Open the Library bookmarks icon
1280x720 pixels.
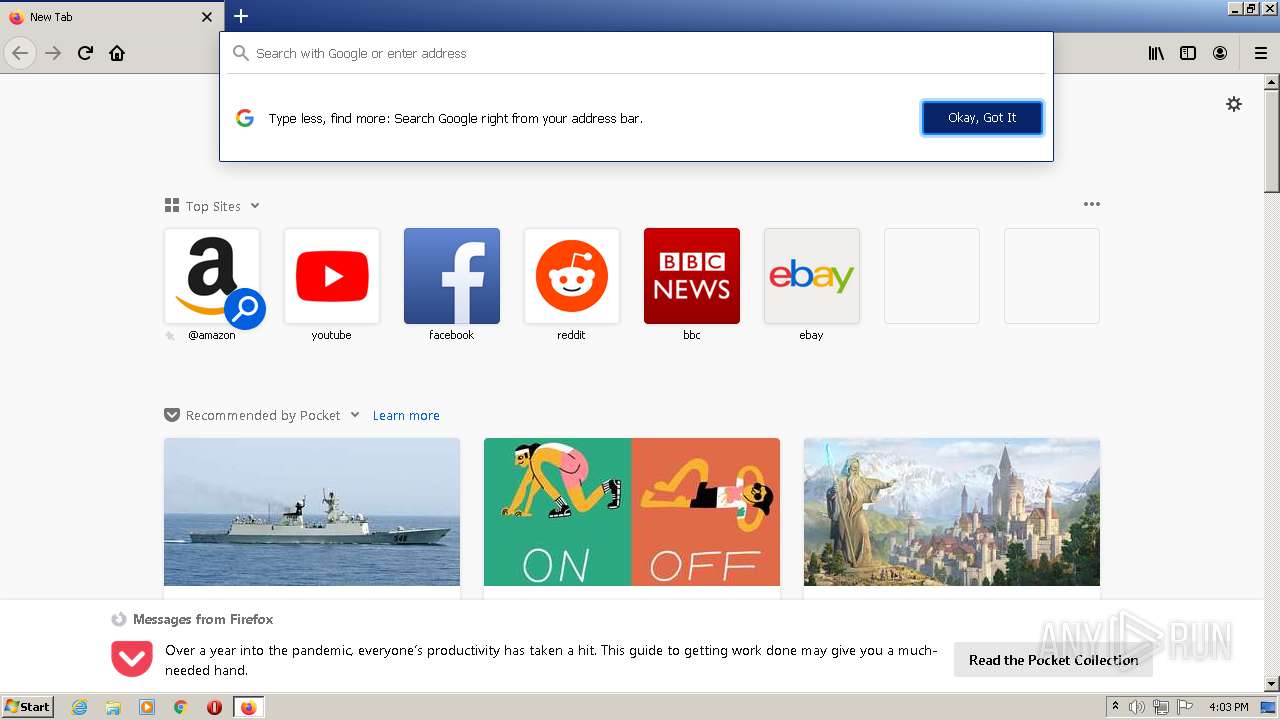point(1156,53)
